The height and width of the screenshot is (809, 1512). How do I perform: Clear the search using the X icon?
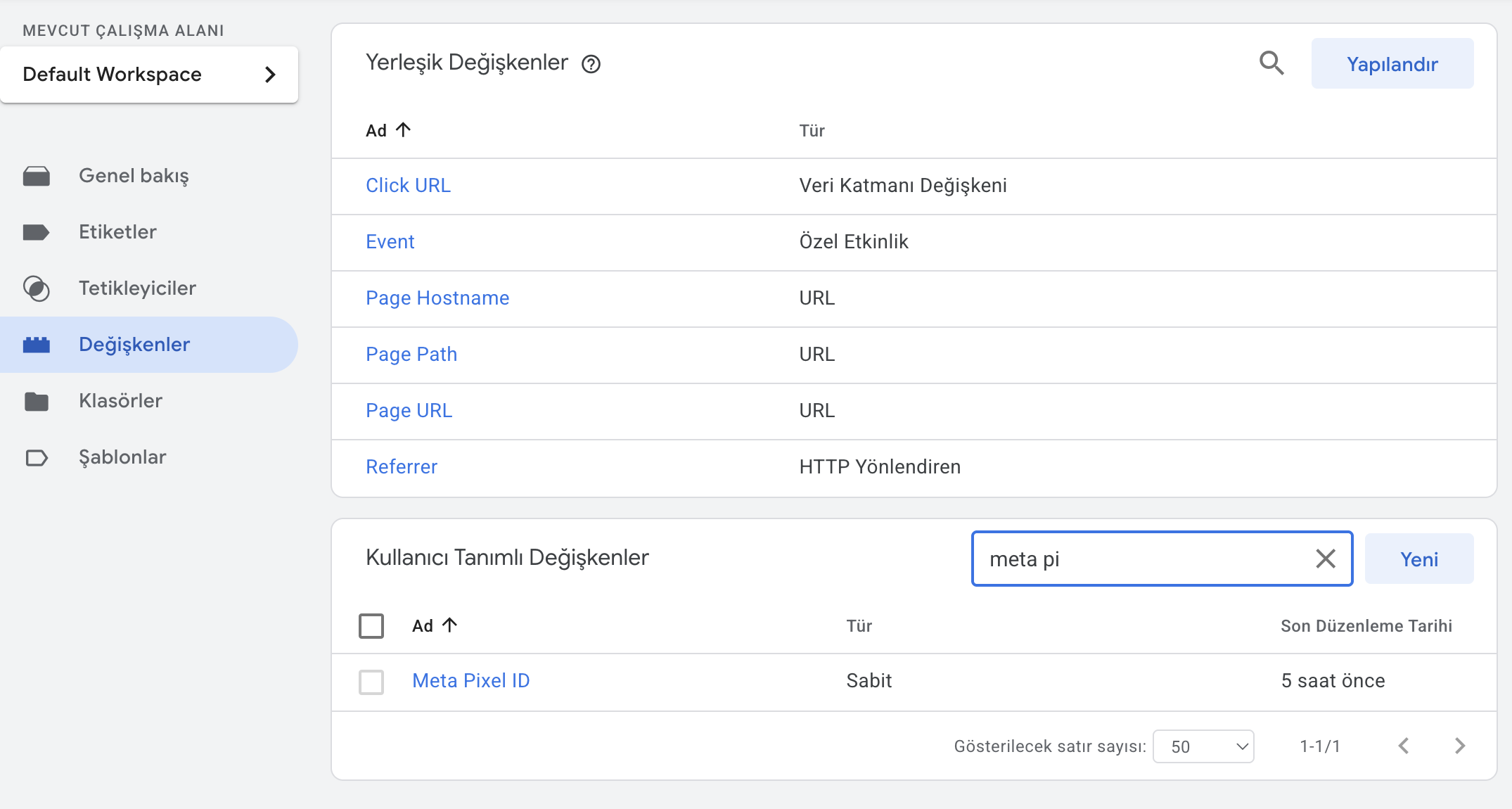point(1326,559)
